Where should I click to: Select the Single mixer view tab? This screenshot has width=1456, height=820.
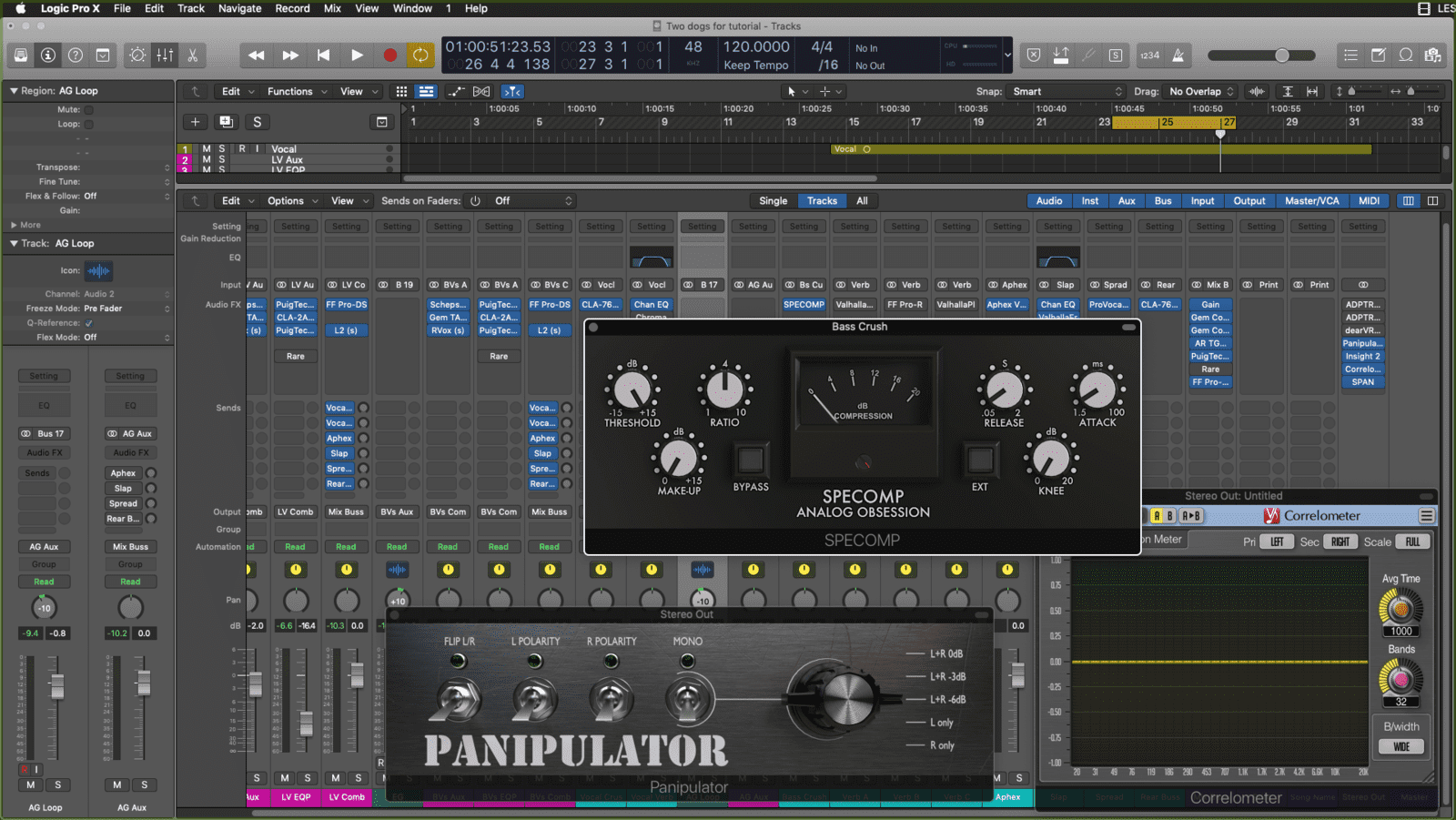point(773,201)
